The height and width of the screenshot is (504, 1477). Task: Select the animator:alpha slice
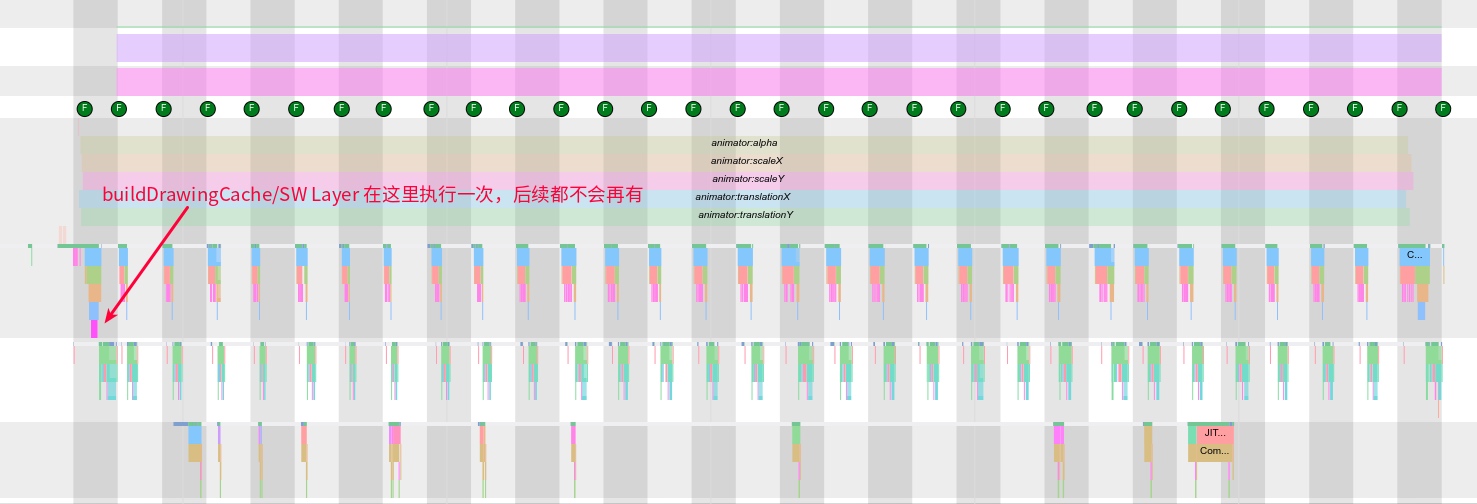(744, 143)
